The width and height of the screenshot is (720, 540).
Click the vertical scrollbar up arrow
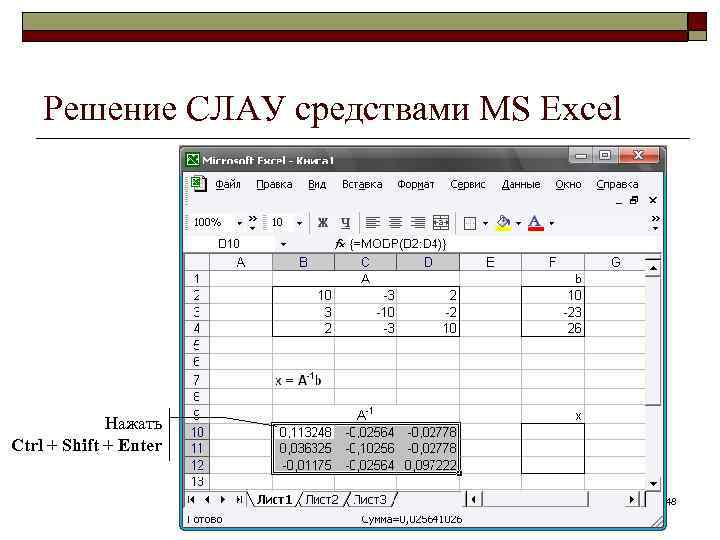click(x=652, y=268)
